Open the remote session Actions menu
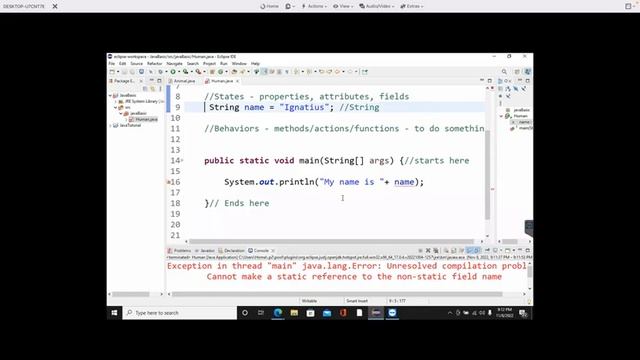Image resolution: width=640 pixels, height=360 pixels. (314, 6)
